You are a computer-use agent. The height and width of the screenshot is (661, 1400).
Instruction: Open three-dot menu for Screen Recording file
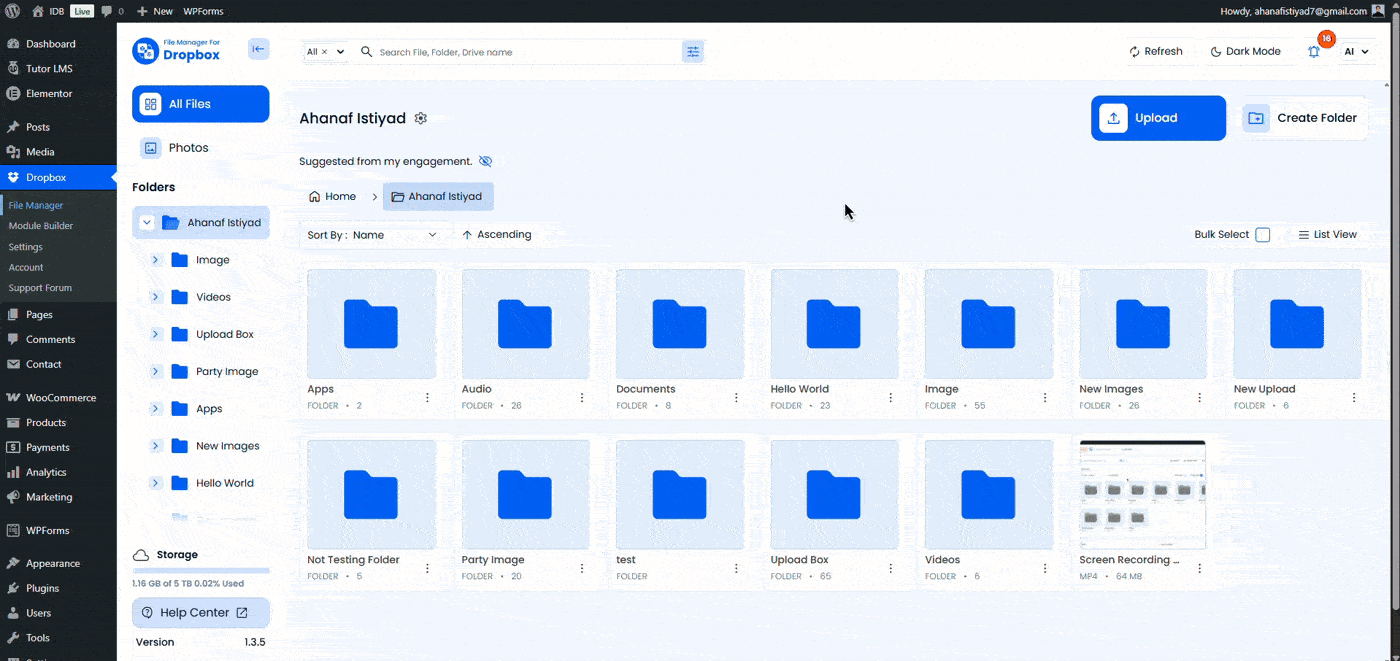(1199, 568)
